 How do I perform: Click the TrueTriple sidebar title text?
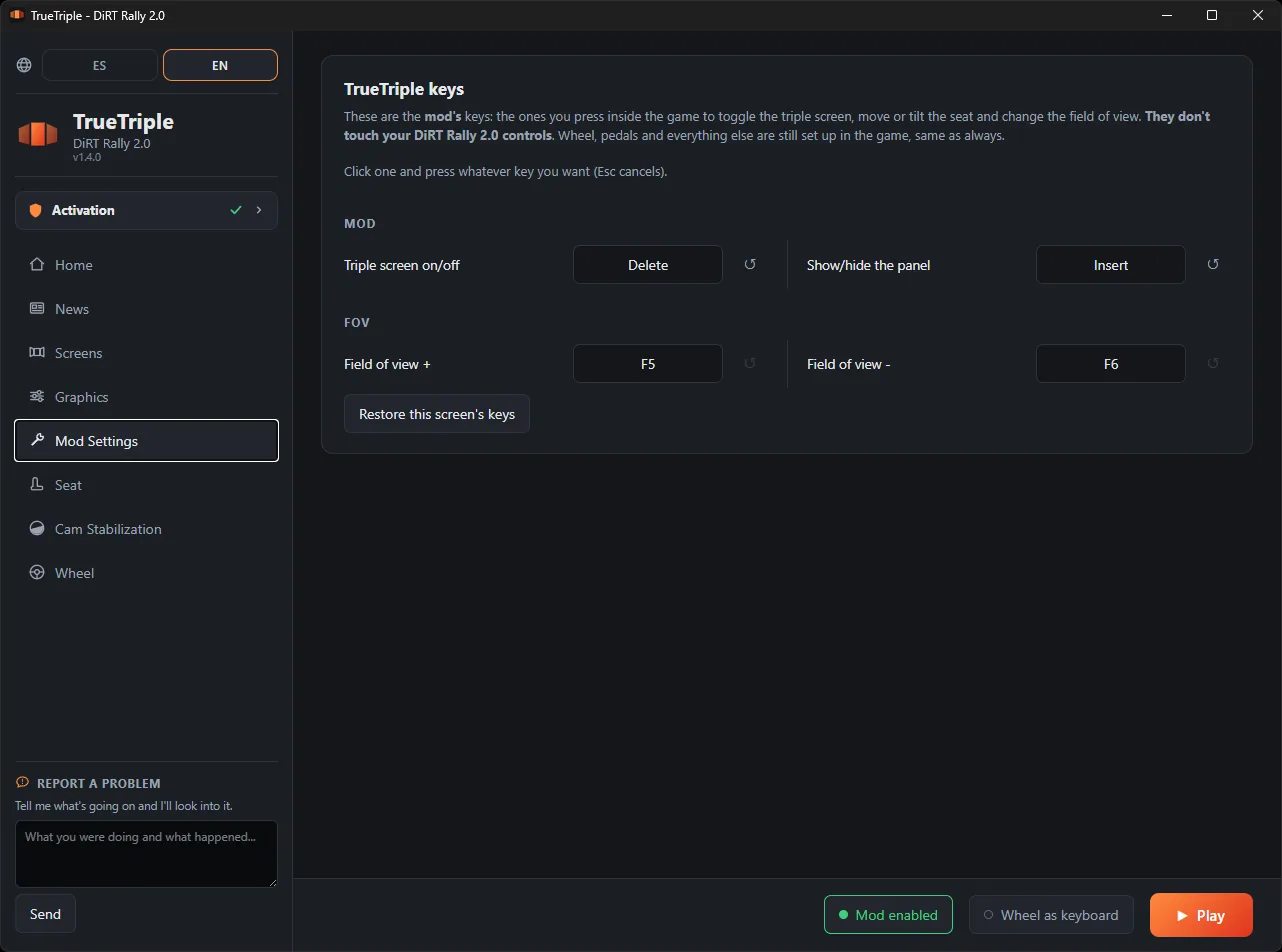(123, 121)
